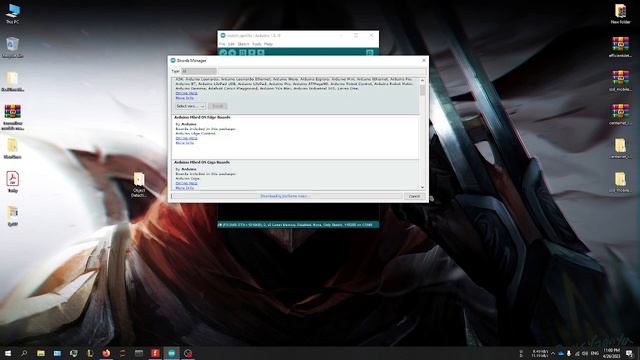
Task: Open Firefox from the taskbar
Action: click(106, 353)
